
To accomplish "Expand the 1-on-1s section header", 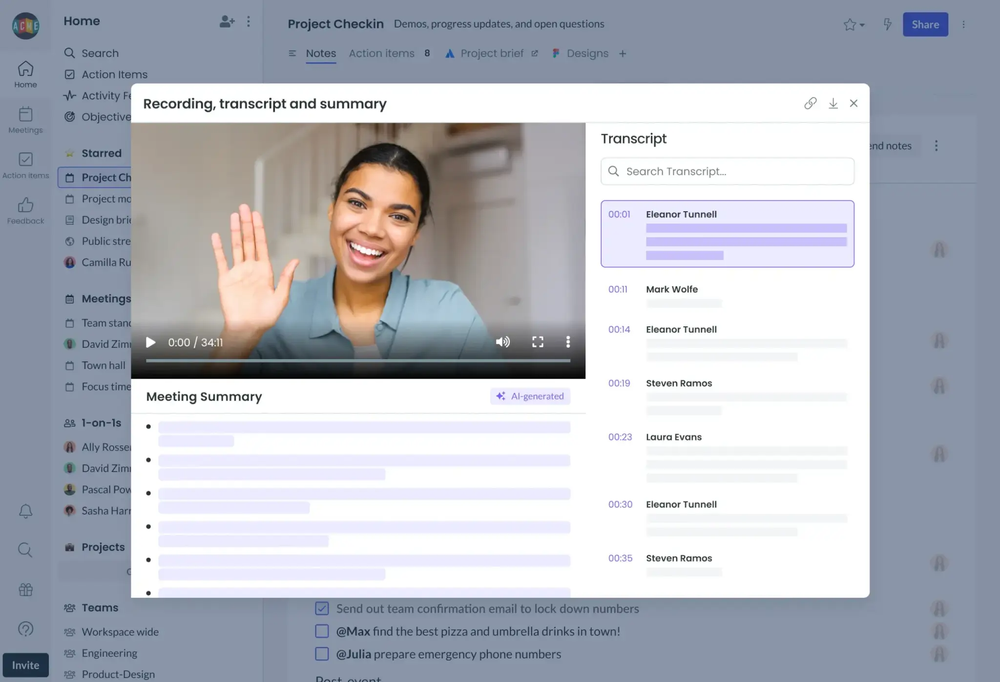I will [93, 423].
